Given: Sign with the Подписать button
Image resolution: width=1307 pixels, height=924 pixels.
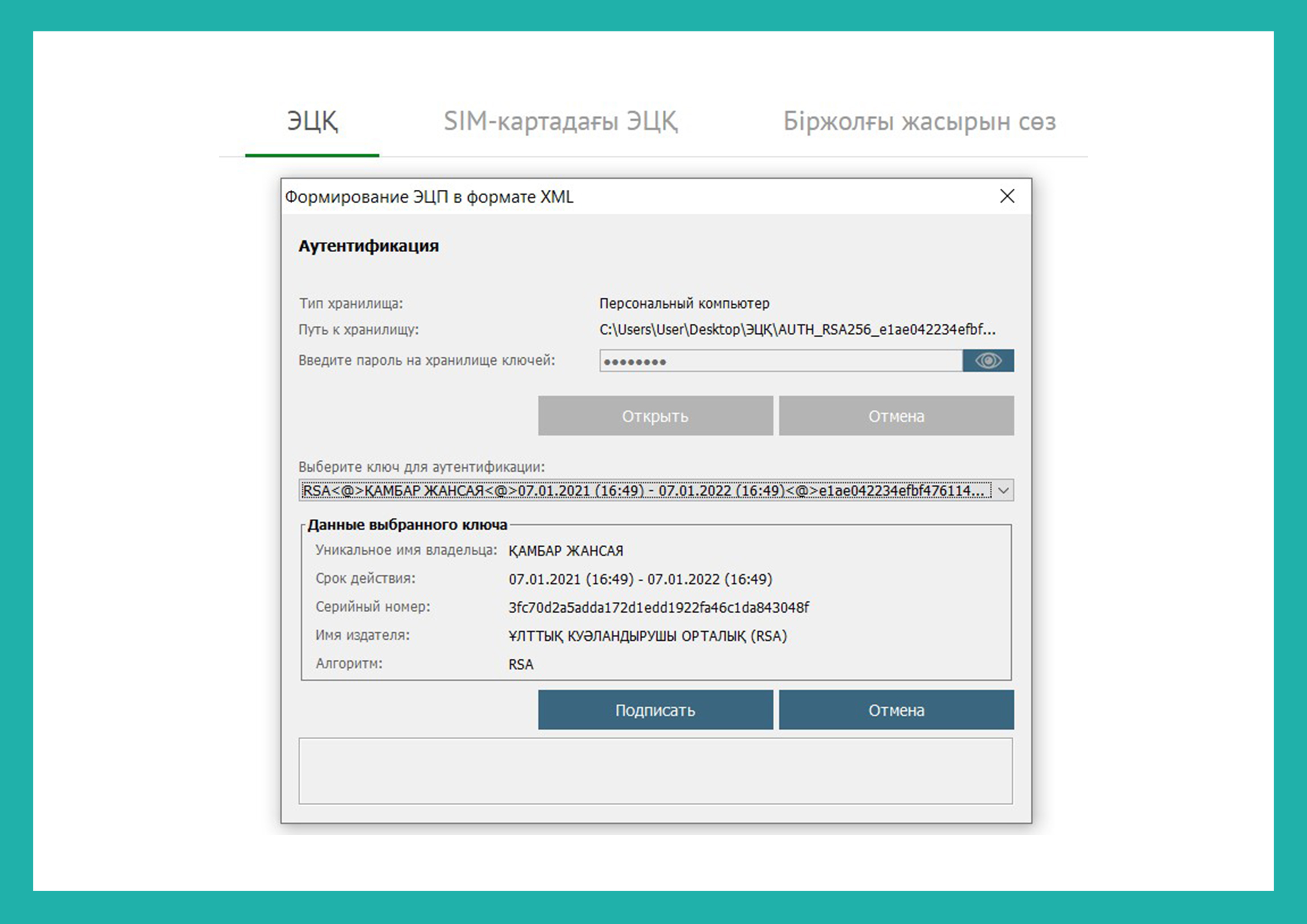Looking at the screenshot, I should coord(655,710).
